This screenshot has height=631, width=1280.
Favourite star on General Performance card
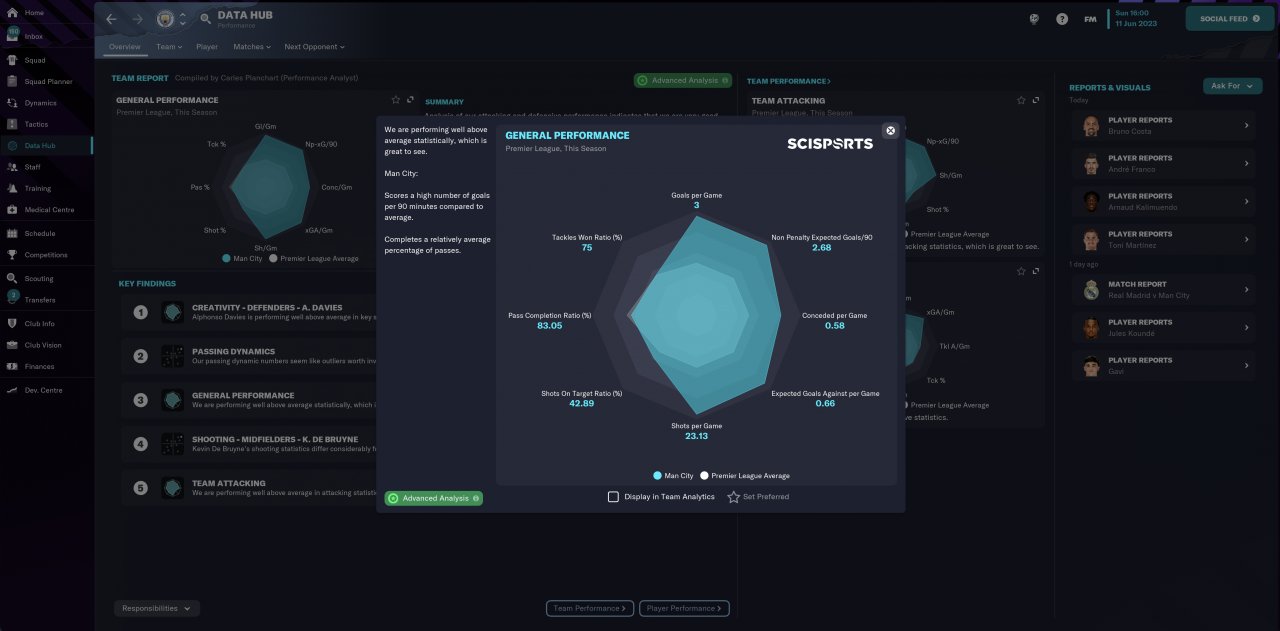pos(396,100)
